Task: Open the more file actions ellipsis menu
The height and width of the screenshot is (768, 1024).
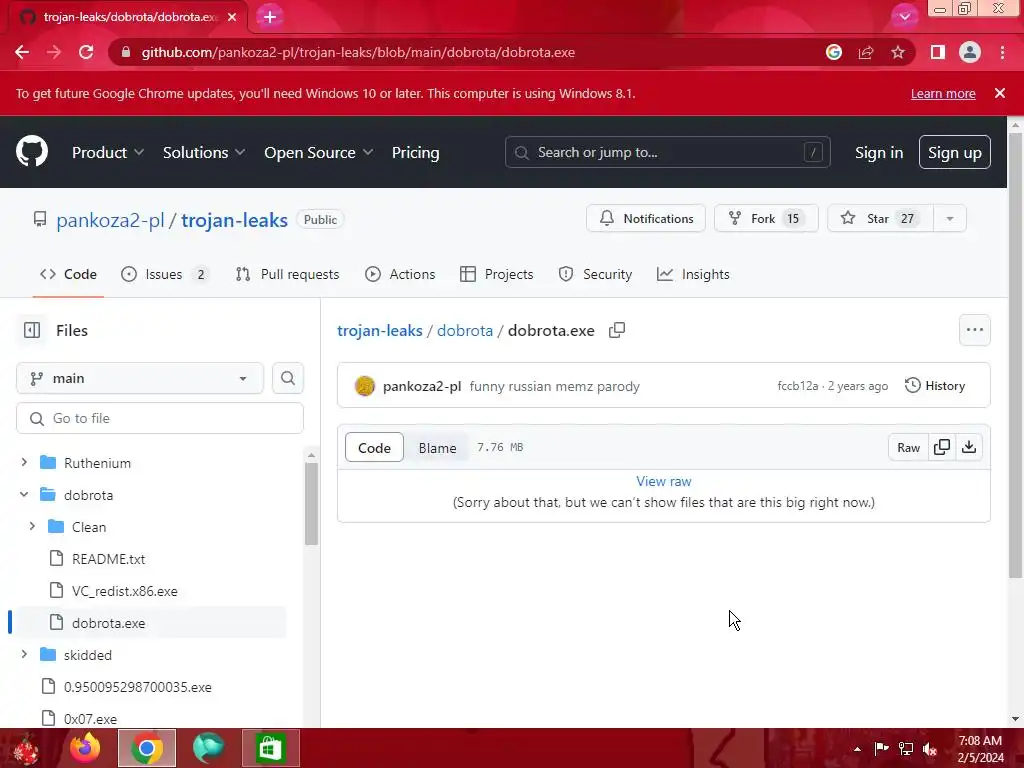Action: [x=974, y=330]
